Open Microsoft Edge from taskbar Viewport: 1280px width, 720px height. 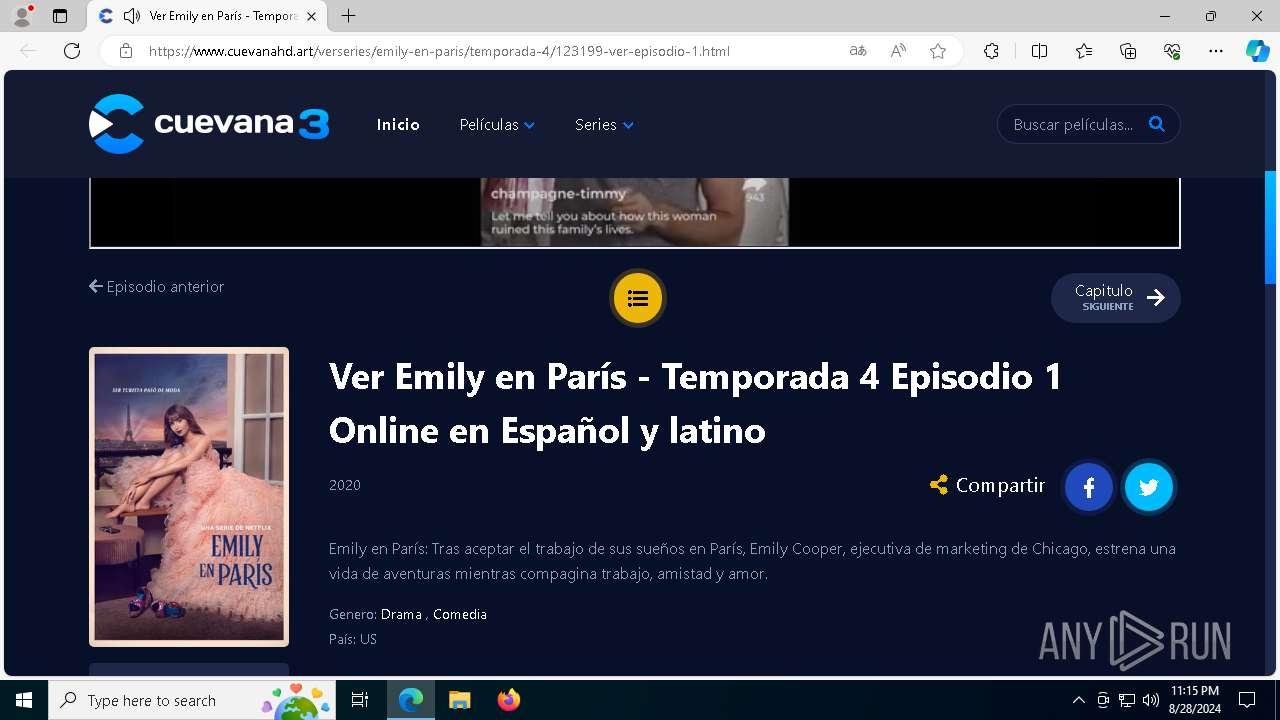point(411,700)
